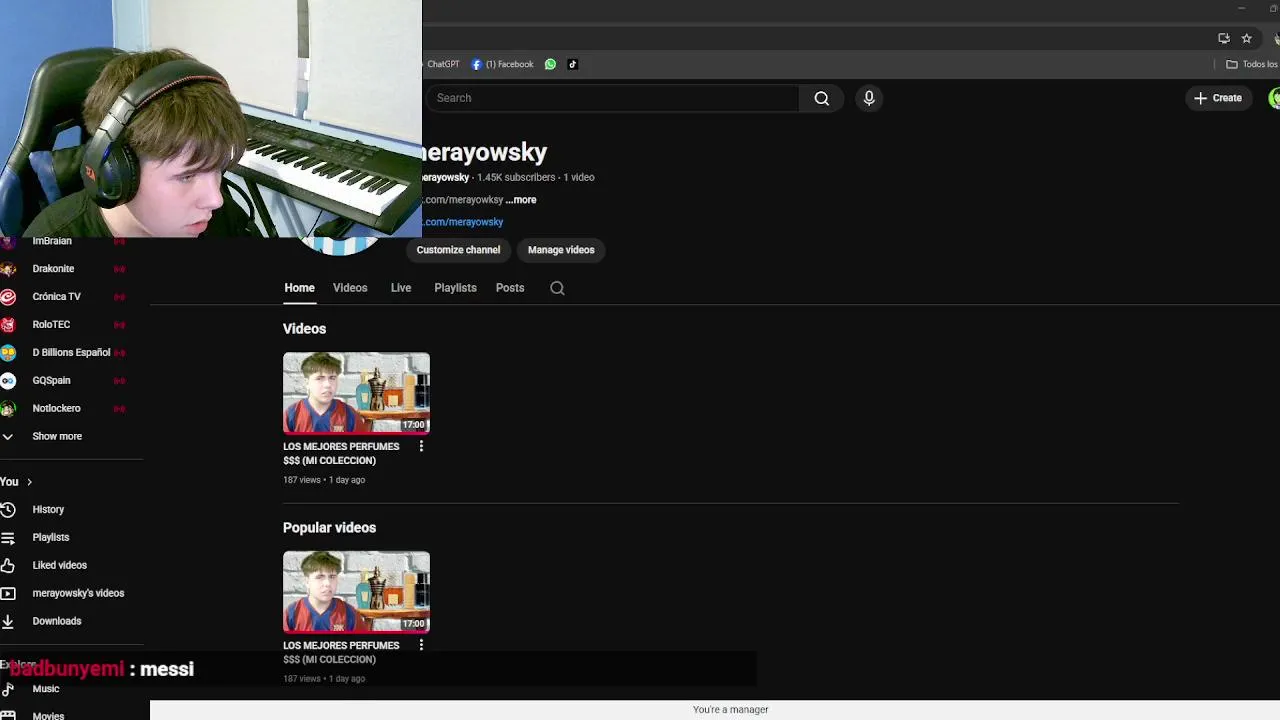The width and height of the screenshot is (1280, 720).
Task: Click the Popular videos heading
Action: point(329,528)
